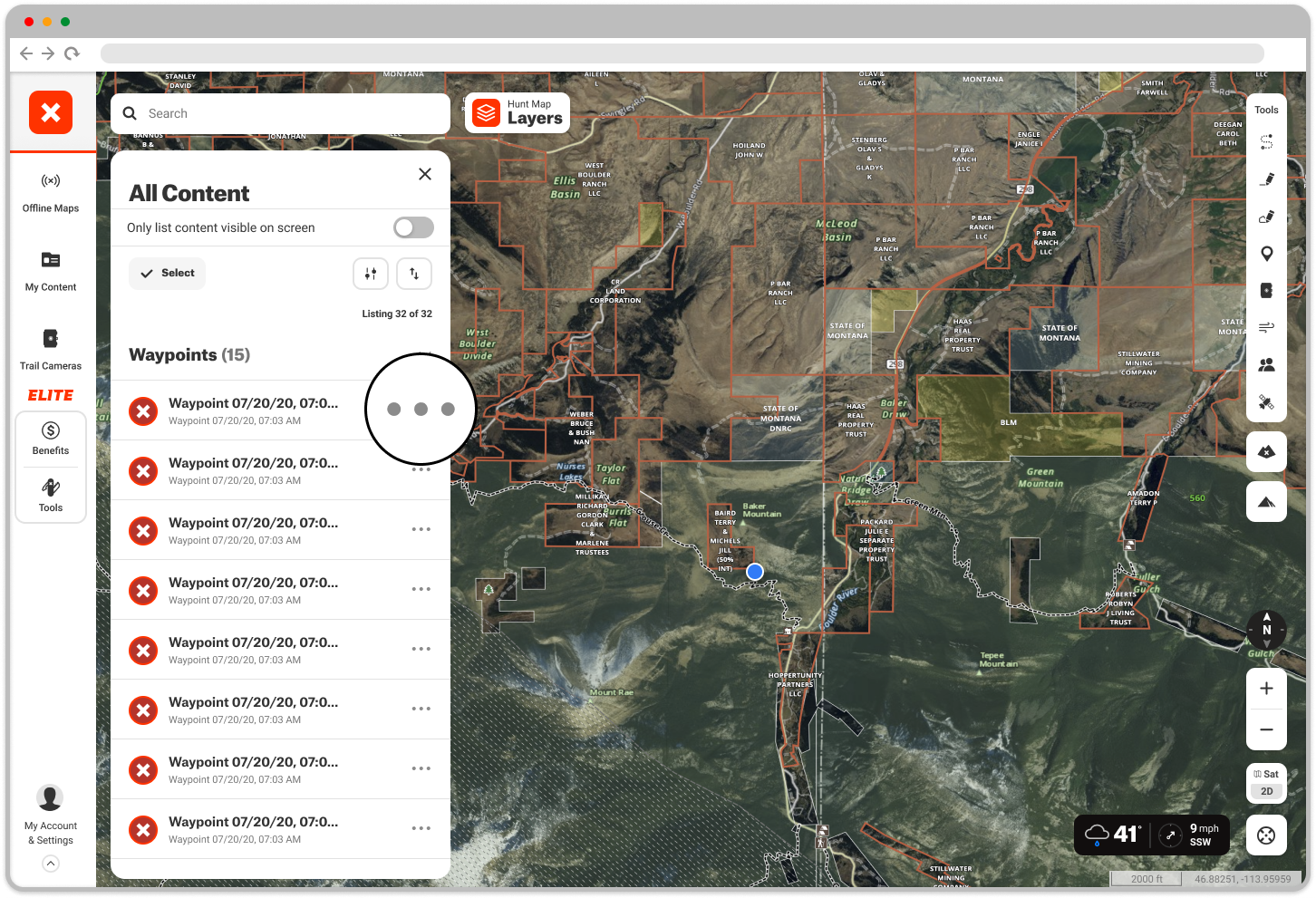Click the Waypoints (15) heading
Screen dimensions: 1316x898
click(x=189, y=354)
